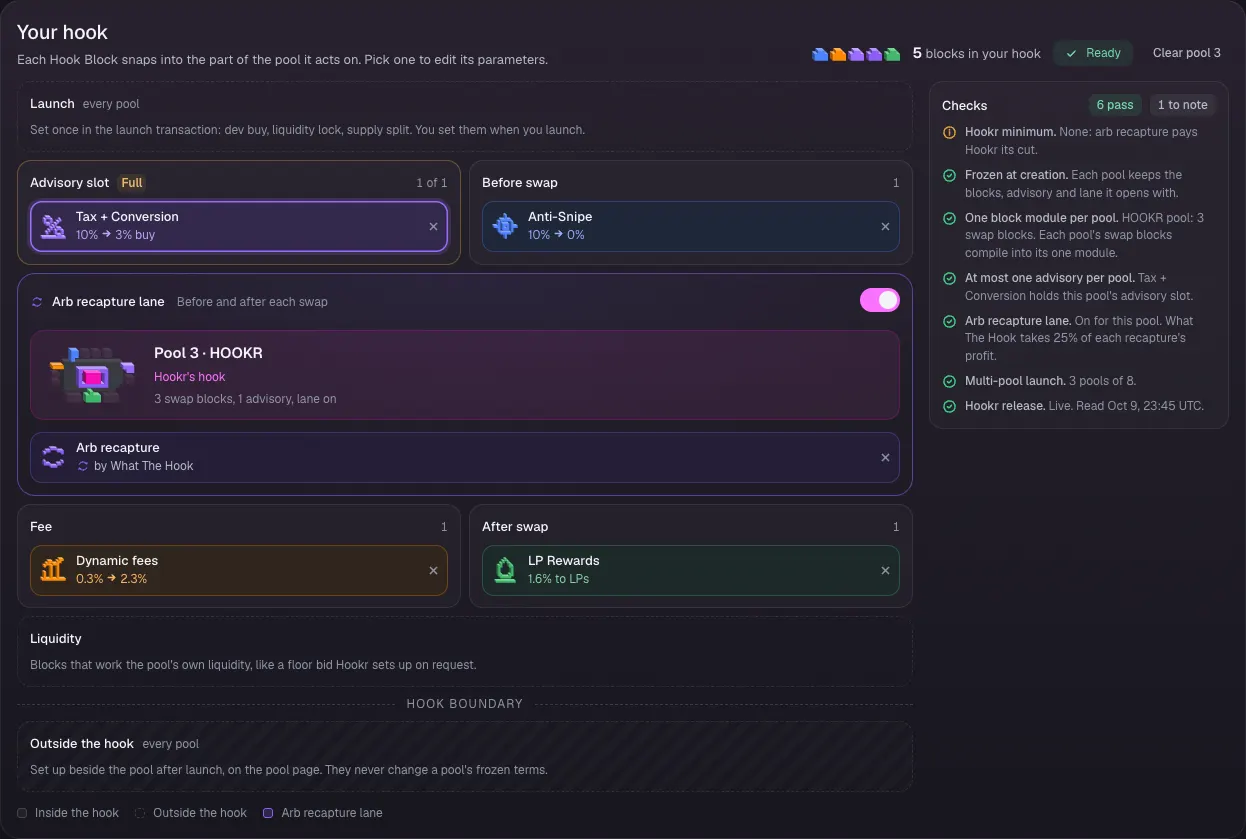This screenshot has width=1246, height=839.
Task: Click the orange block icon in the header
Action: coord(838,54)
